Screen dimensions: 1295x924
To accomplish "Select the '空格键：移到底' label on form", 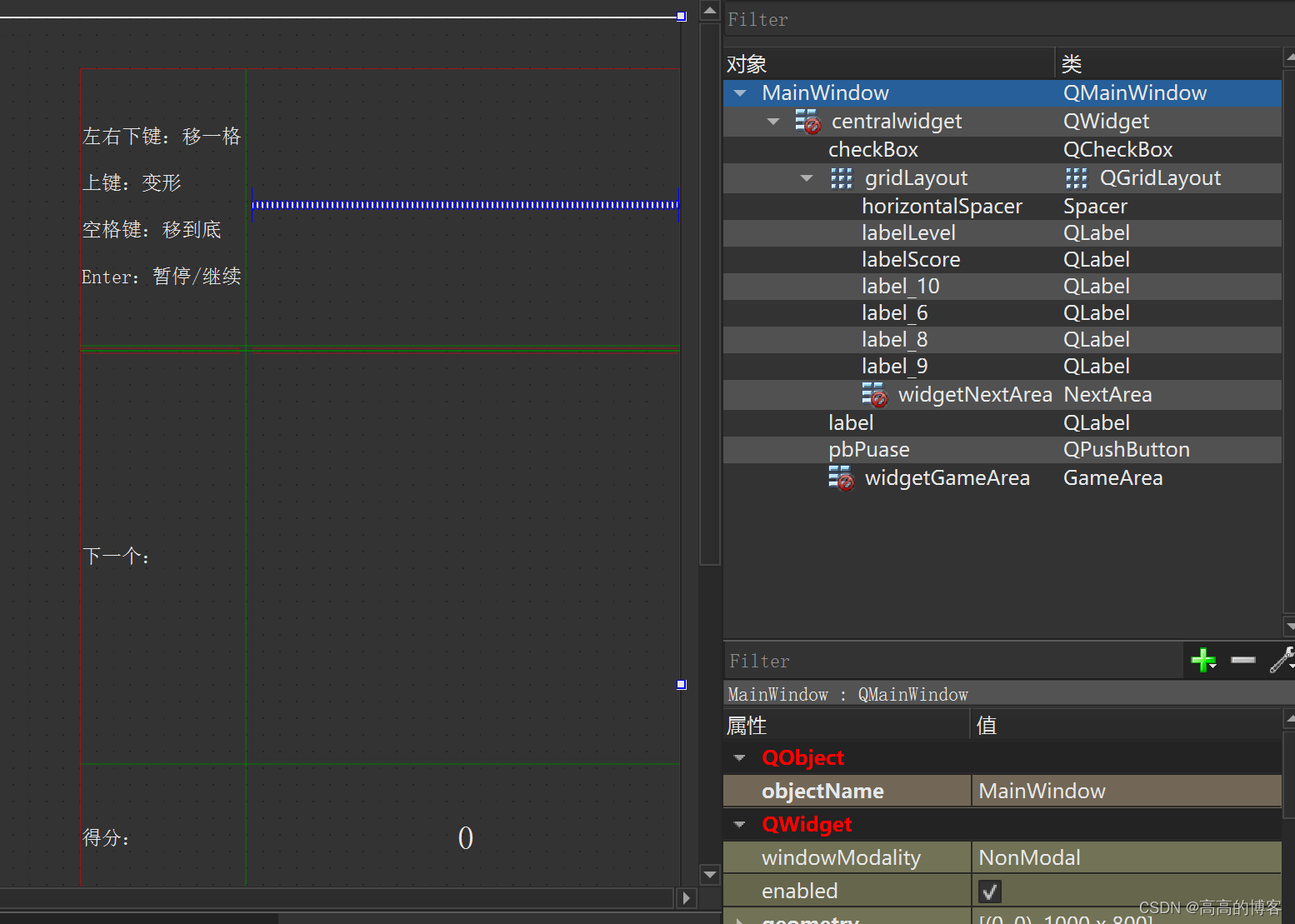I will [152, 230].
